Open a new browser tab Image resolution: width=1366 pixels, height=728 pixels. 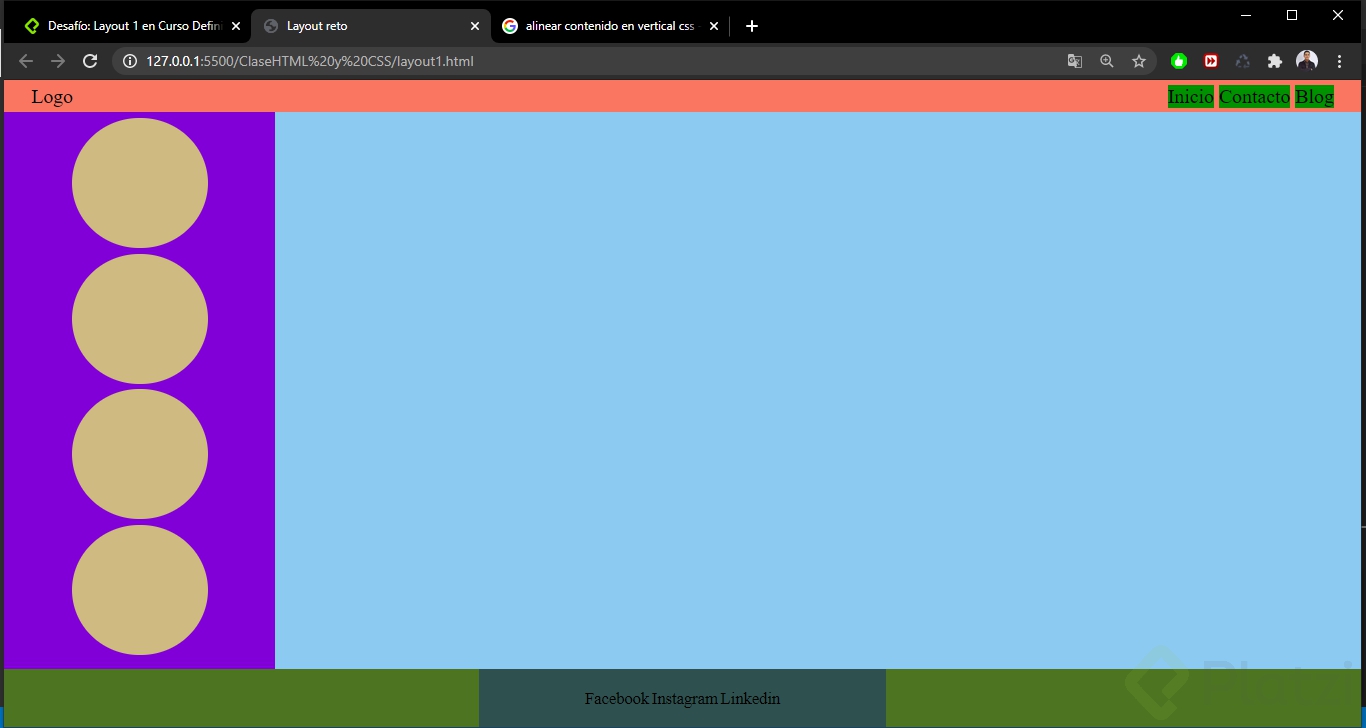(752, 26)
